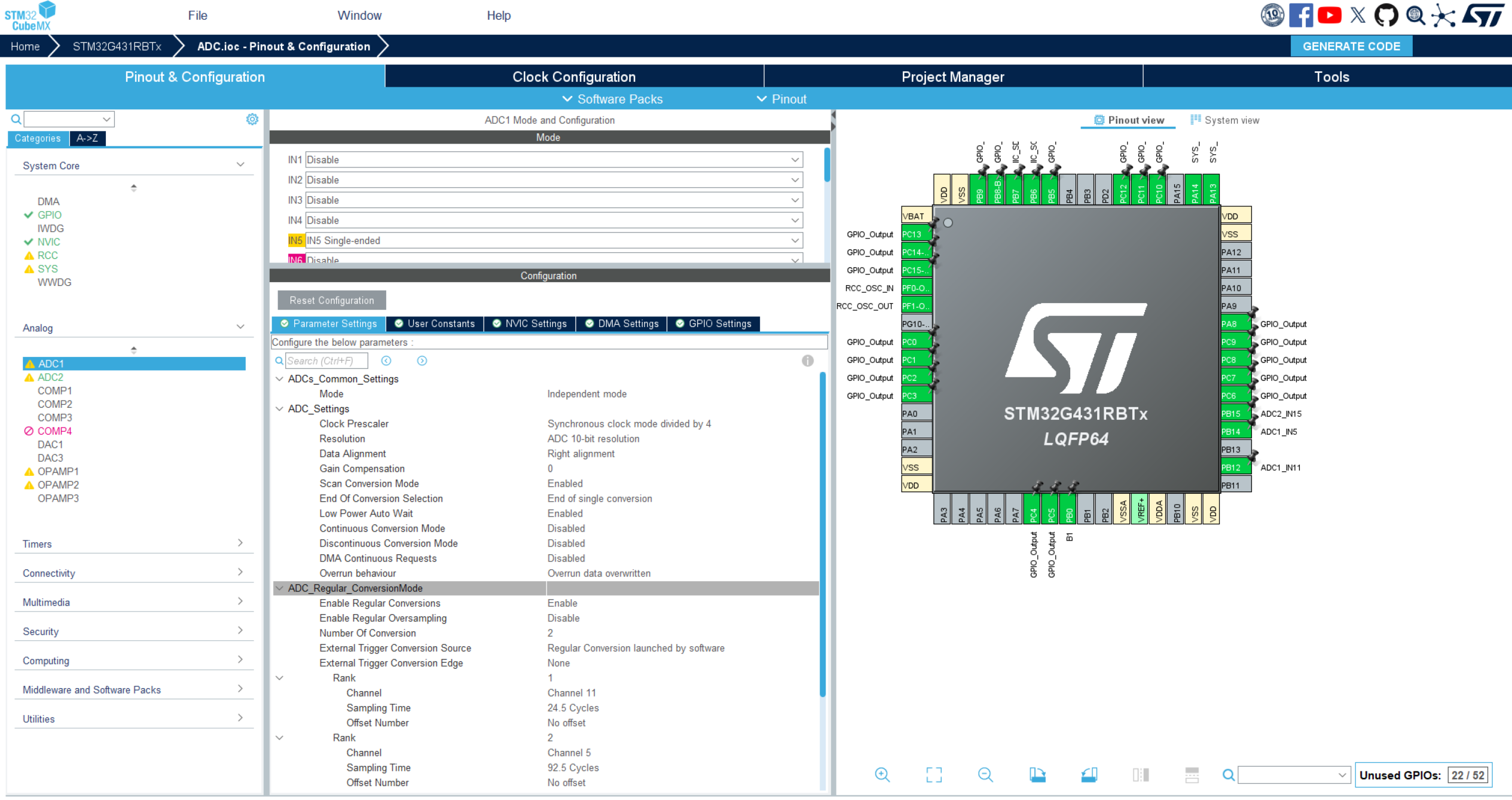Select the Pinout view toggle
Image resolution: width=1512 pixels, height=800 pixels.
[1129, 120]
